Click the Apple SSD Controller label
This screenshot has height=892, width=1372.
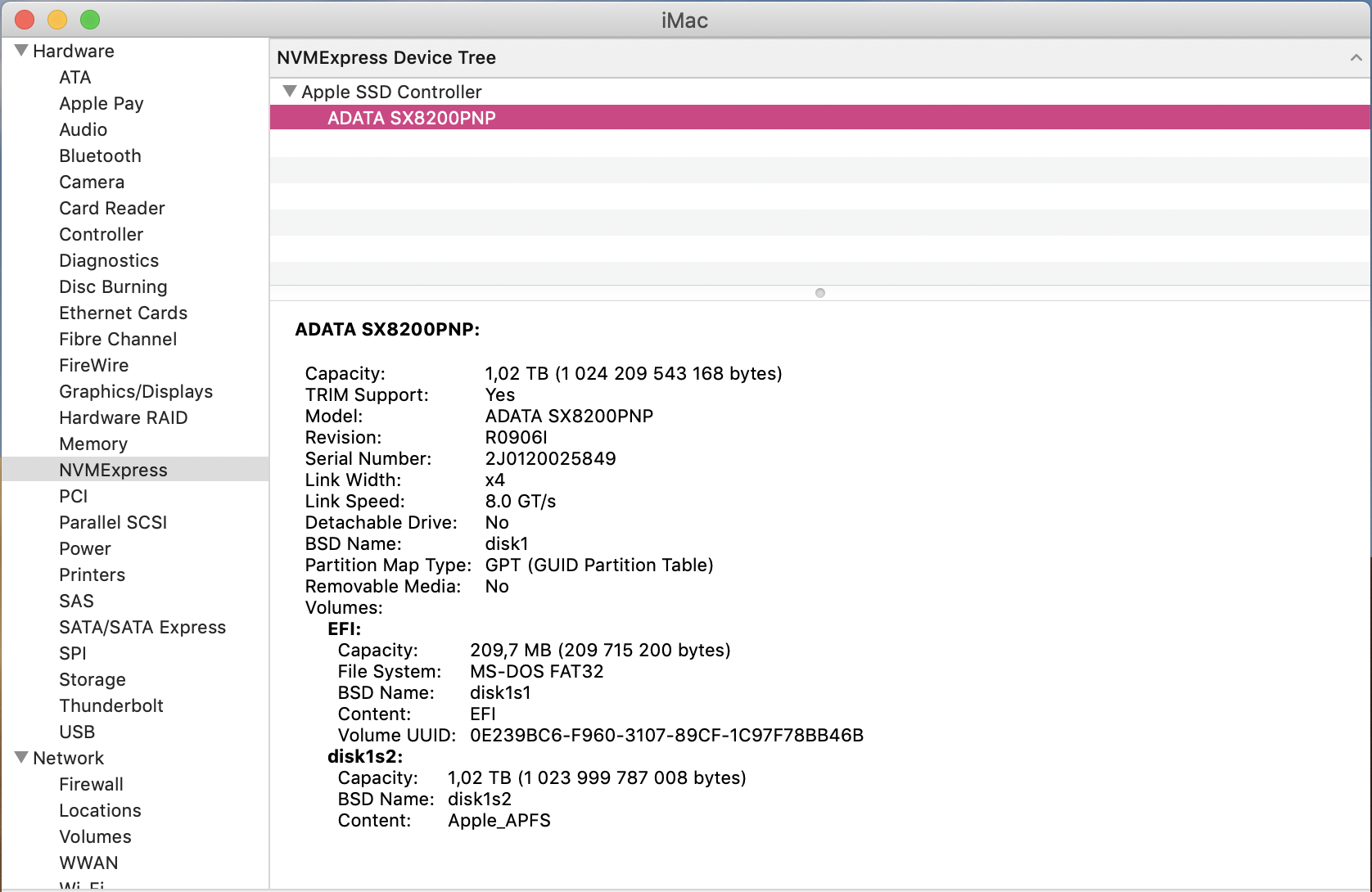pos(391,92)
